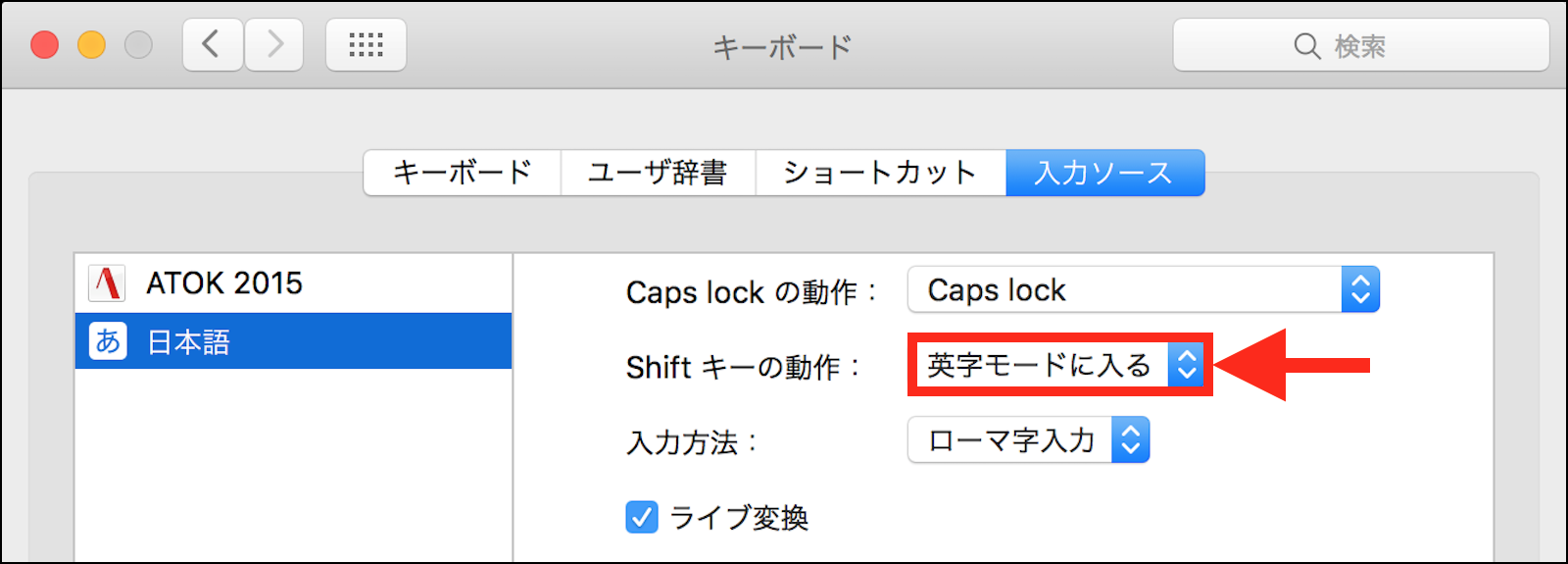The height and width of the screenshot is (564, 1568).
Task: Click the red close window button
Action: [x=45, y=45]
